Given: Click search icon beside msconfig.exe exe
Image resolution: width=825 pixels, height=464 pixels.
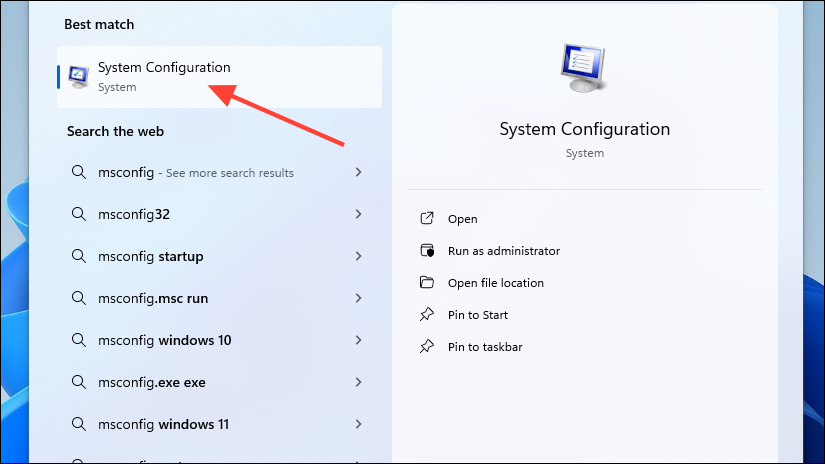Looking at the screenshot, I should tap(79, 382).
